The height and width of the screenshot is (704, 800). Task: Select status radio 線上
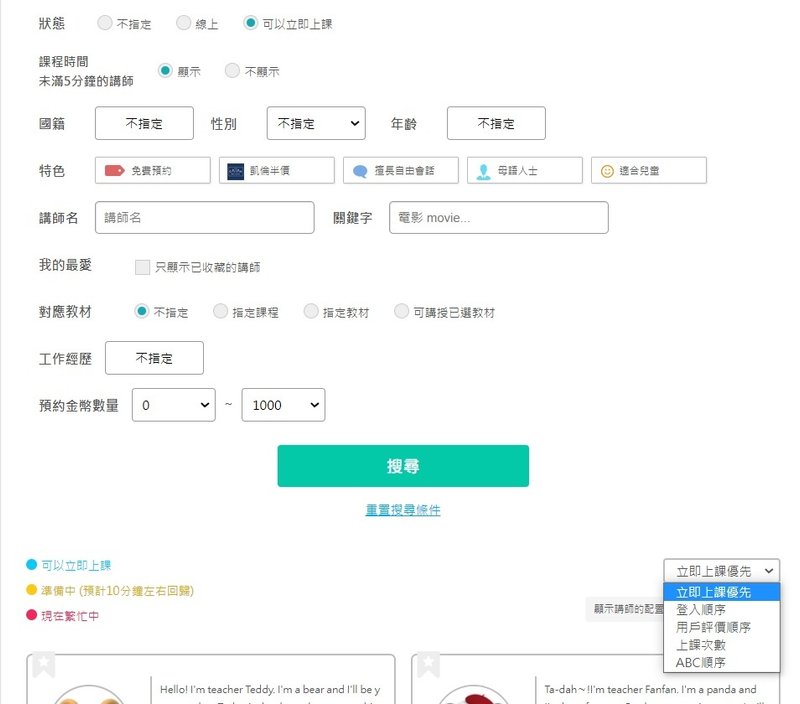pyautogui.click(x=184, y=23)
